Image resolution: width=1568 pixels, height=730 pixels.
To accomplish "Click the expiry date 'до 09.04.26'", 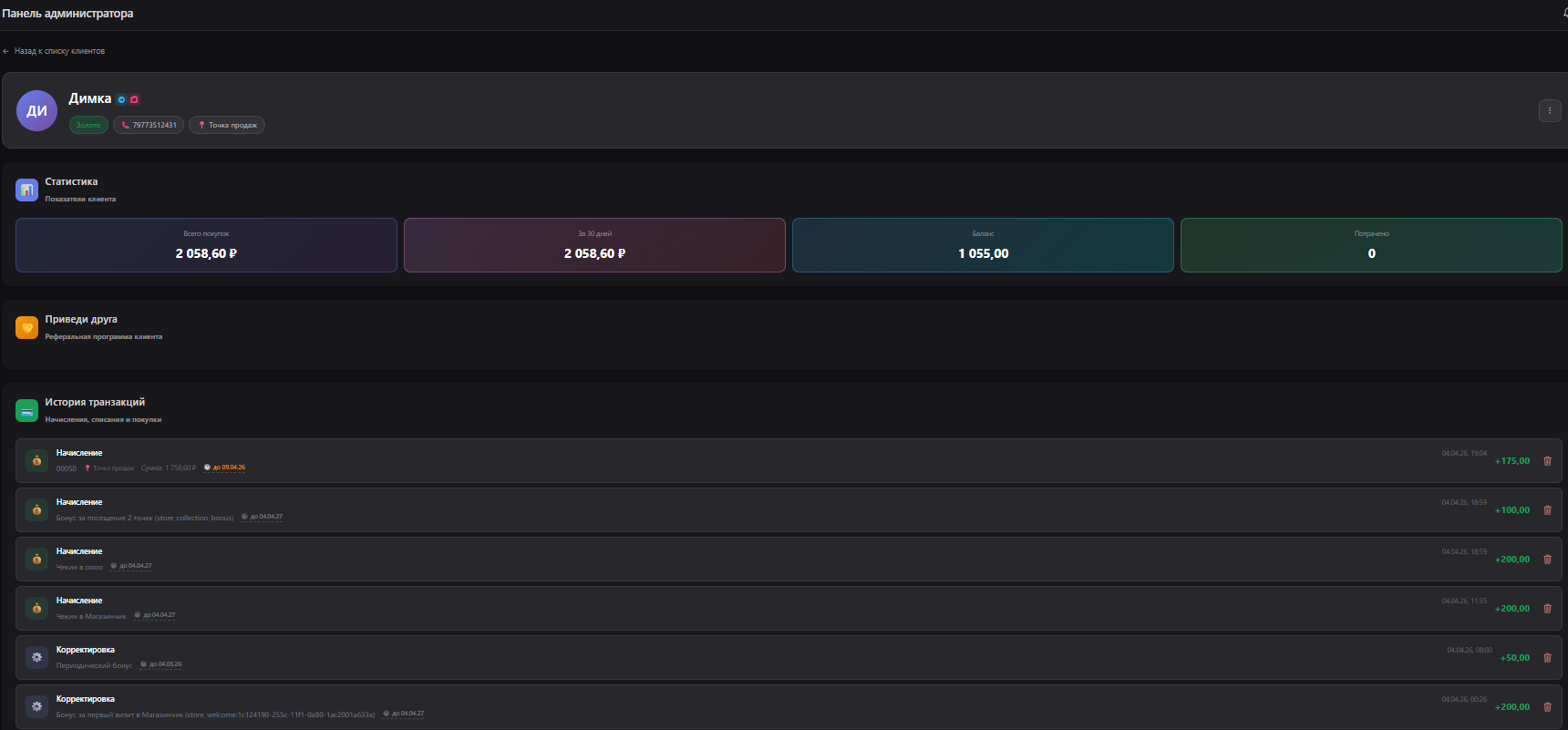I will [228, 468].
